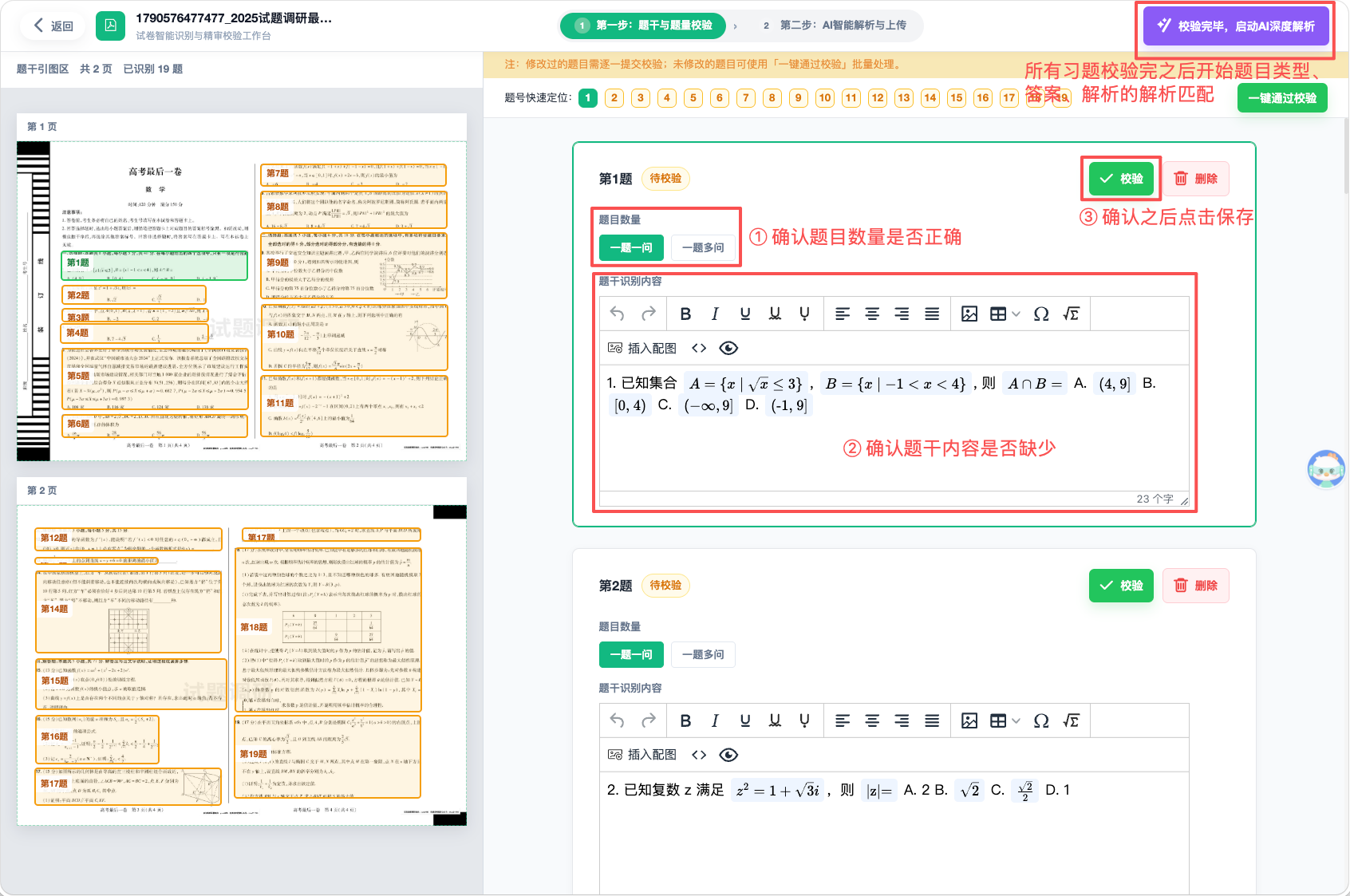1350x896 pixels.
Task: Delete question 2 with 删除 button
Action: tap(1195, 586)
